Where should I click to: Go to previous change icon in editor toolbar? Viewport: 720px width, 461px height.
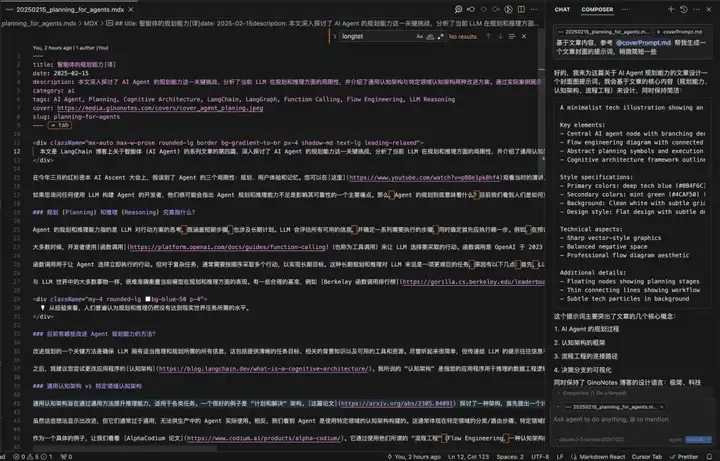[471, 9]
